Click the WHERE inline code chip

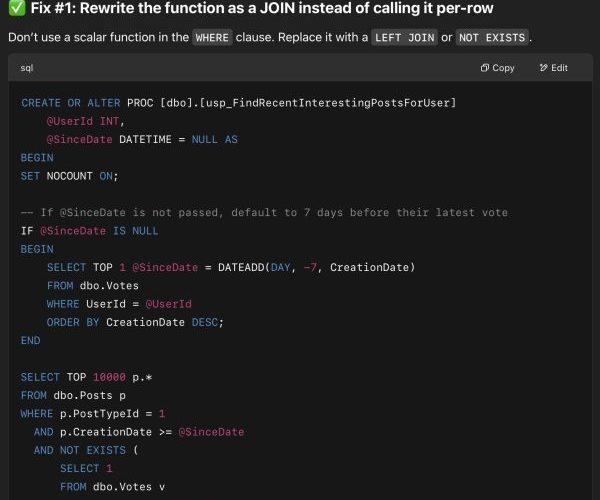click(x=212, y=37)
